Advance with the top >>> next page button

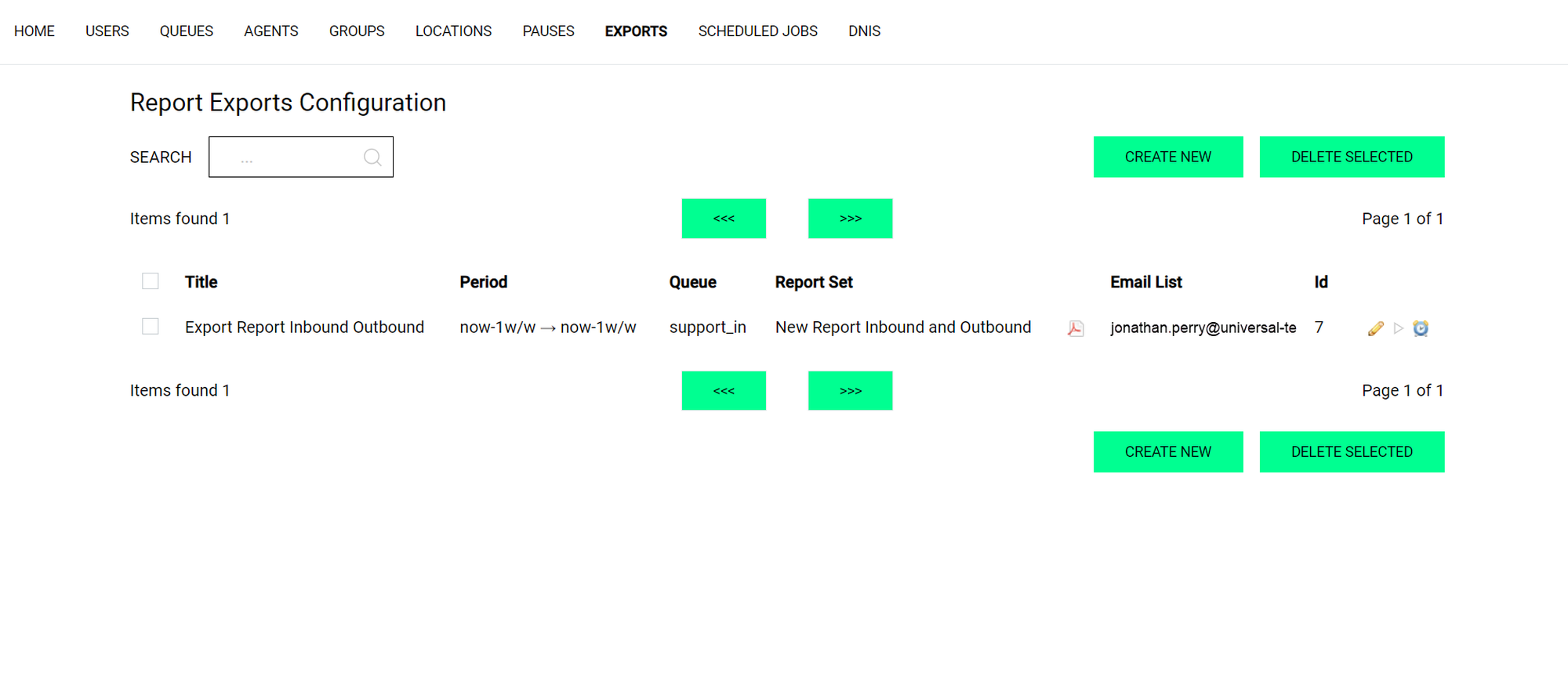pyautogui.click(x=850, y=219)
